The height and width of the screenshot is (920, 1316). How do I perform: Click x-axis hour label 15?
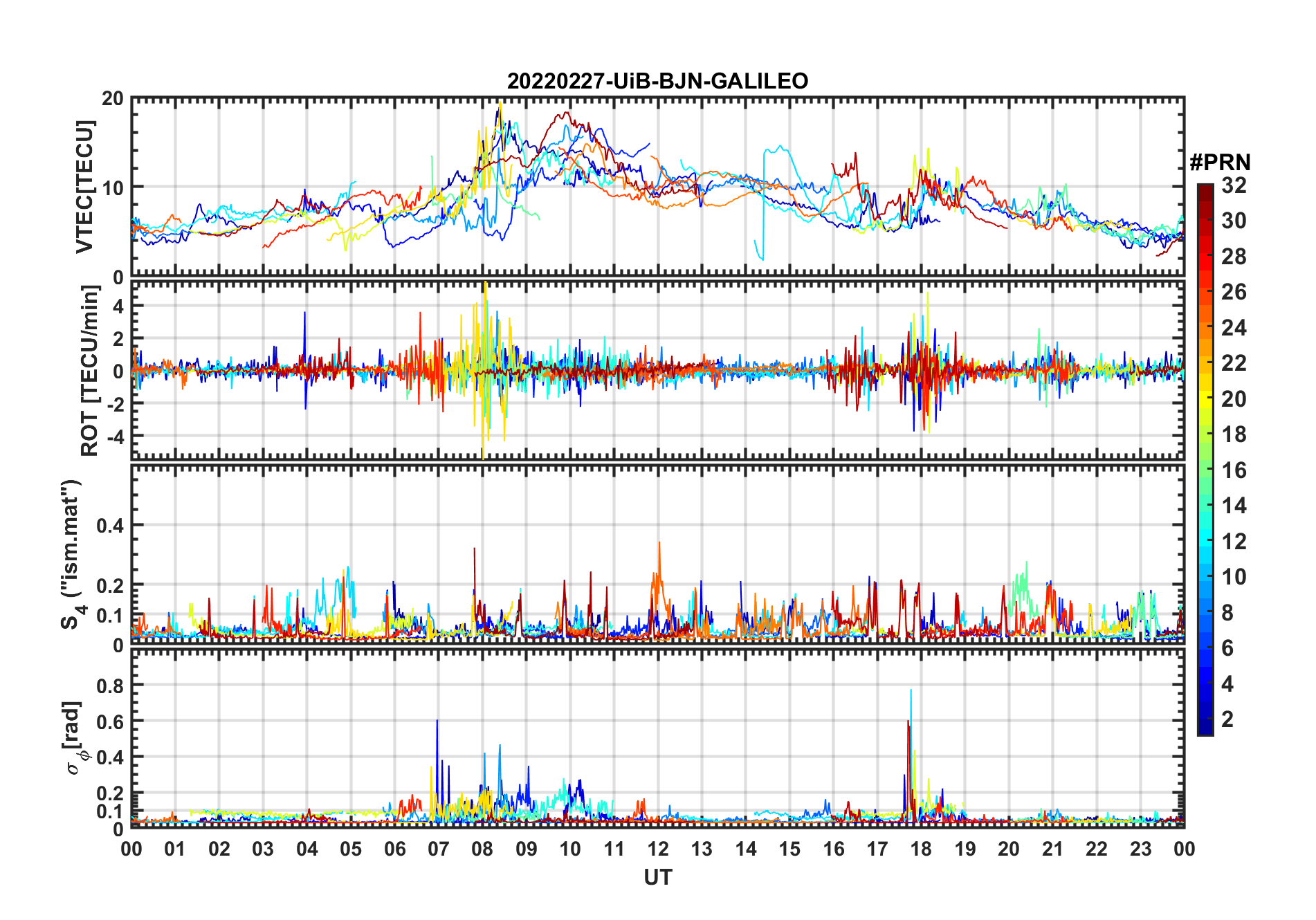pos(789,849)
